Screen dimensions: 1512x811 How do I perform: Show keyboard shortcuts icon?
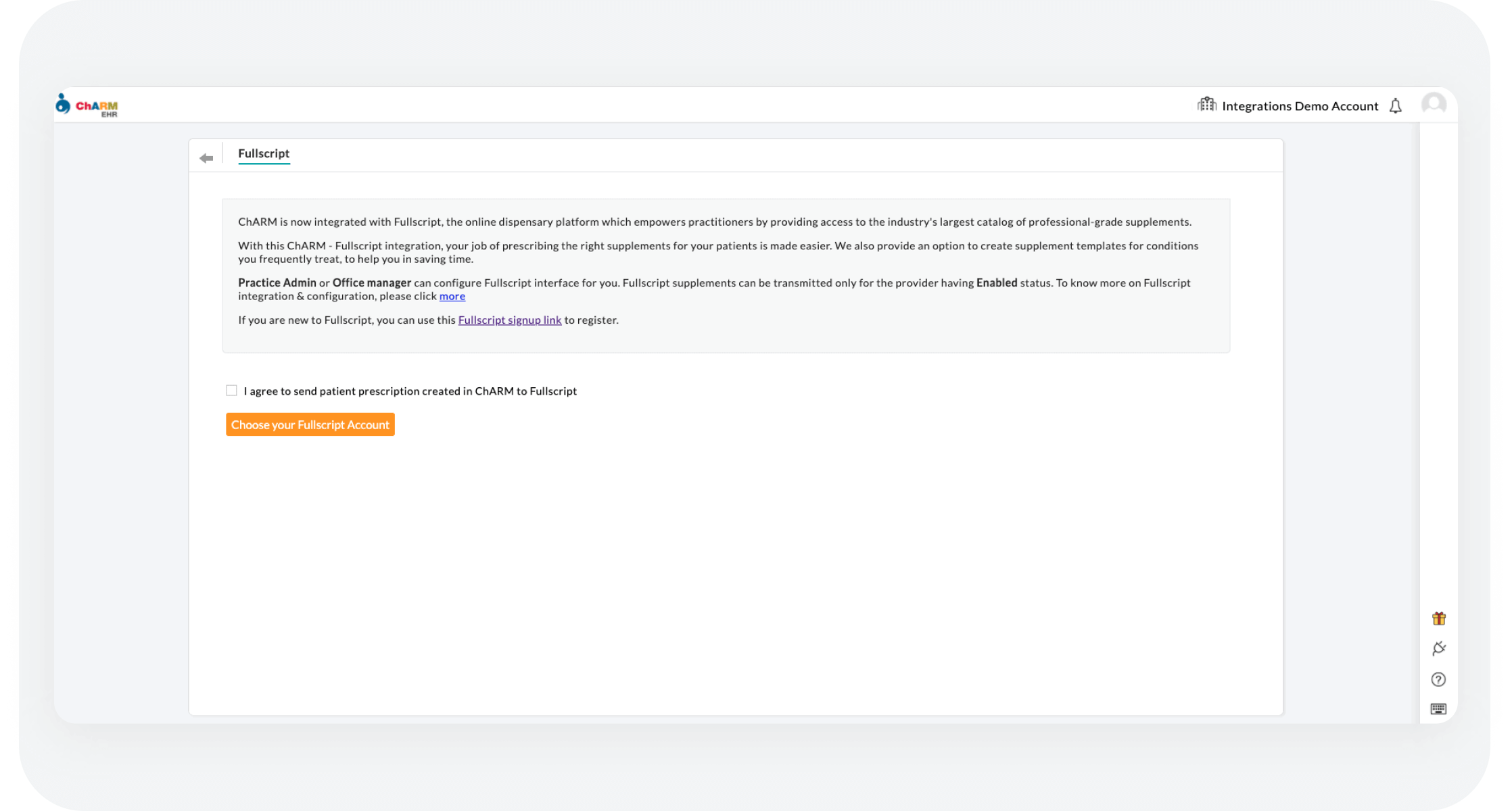(x=1438, y=709)
